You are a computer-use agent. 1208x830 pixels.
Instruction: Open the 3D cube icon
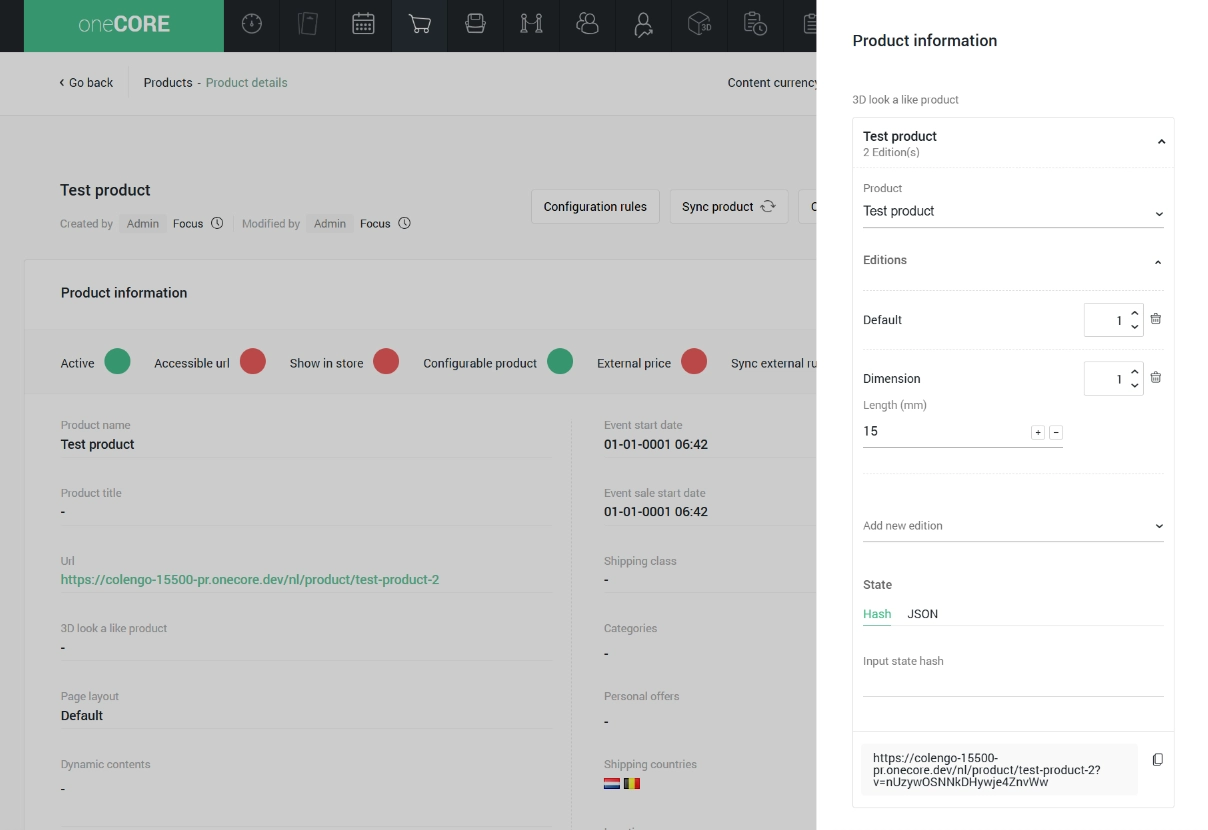700,25
